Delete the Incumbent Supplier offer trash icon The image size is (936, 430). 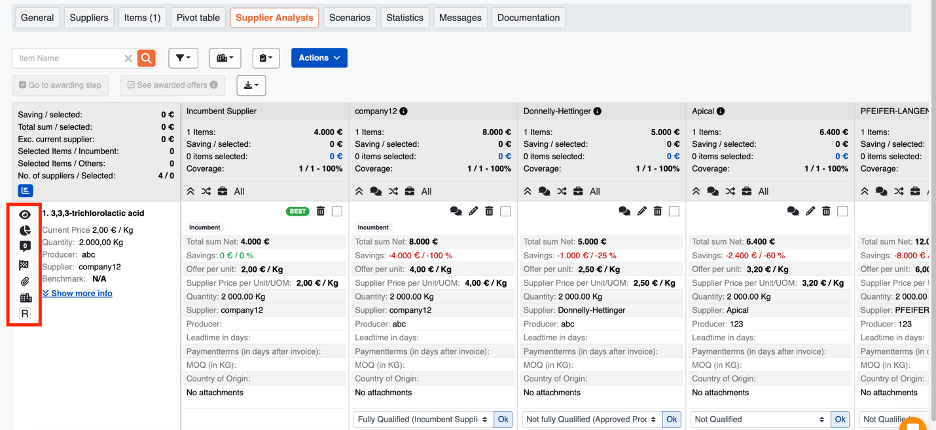coord(321,211)
